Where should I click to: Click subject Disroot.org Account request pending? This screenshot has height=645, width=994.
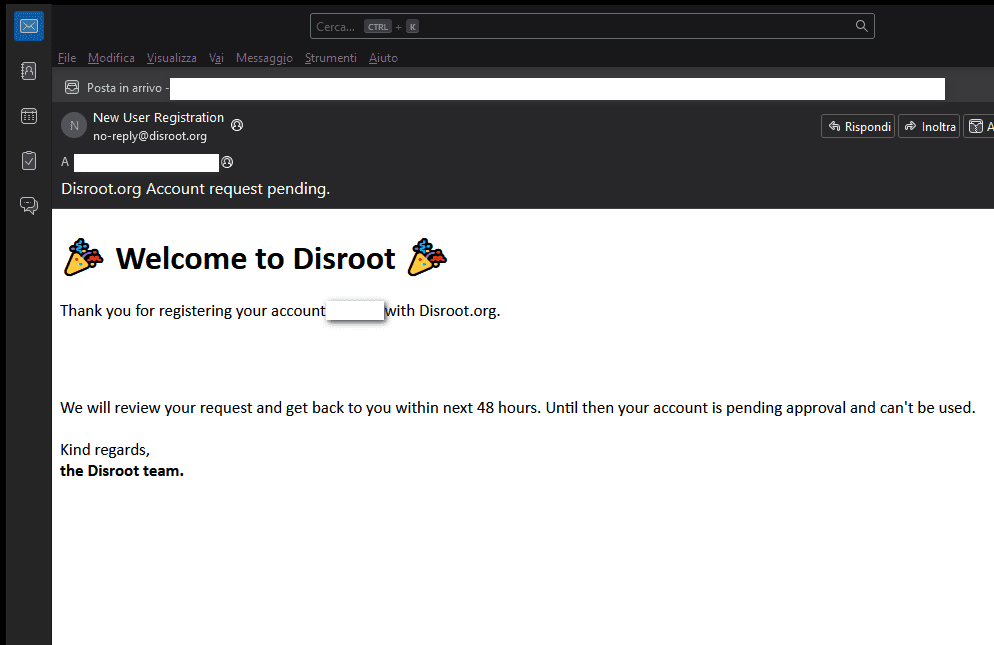(x=195, y=189)
